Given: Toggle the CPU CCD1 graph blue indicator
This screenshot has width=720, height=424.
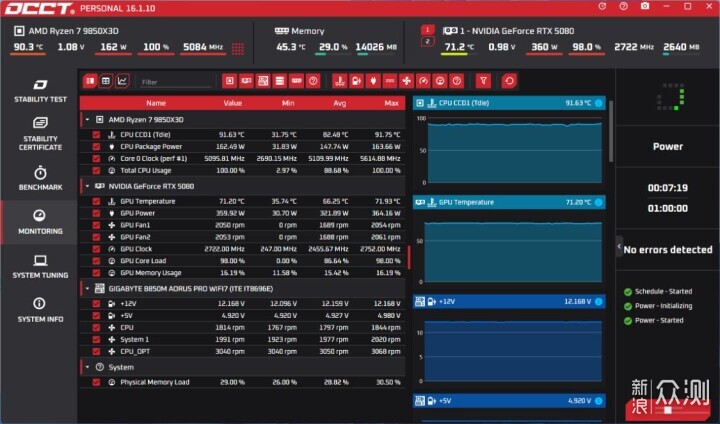Looking at the screenshot, I should tap(599, 103).
